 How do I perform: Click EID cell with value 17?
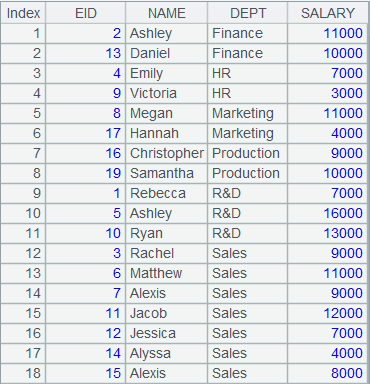86,133
